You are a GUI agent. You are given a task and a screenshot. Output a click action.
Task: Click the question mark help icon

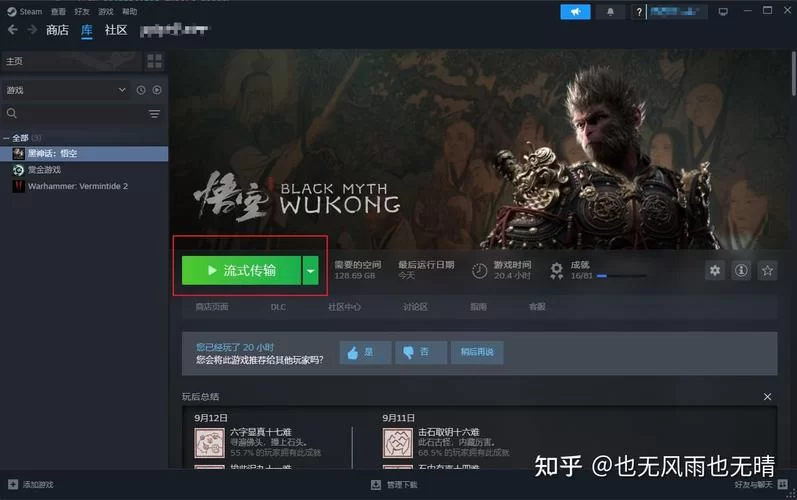click(x=638, y=12)
